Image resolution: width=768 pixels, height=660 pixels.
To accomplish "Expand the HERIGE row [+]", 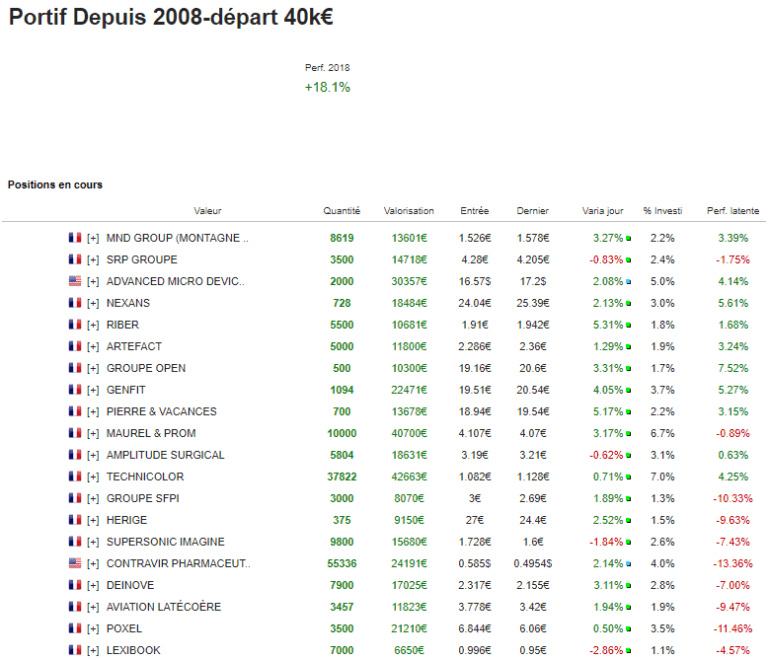I will (93, 520).
